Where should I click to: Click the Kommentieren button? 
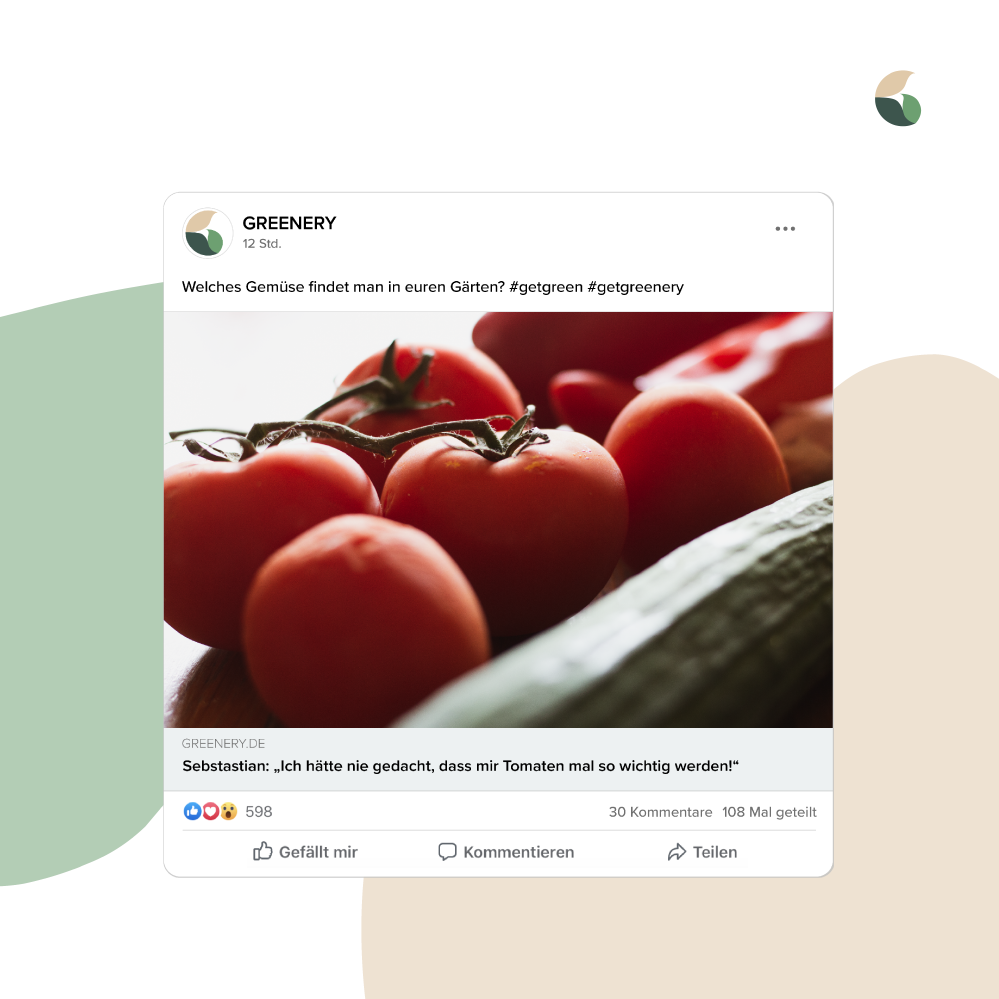[x=506, y=852]
